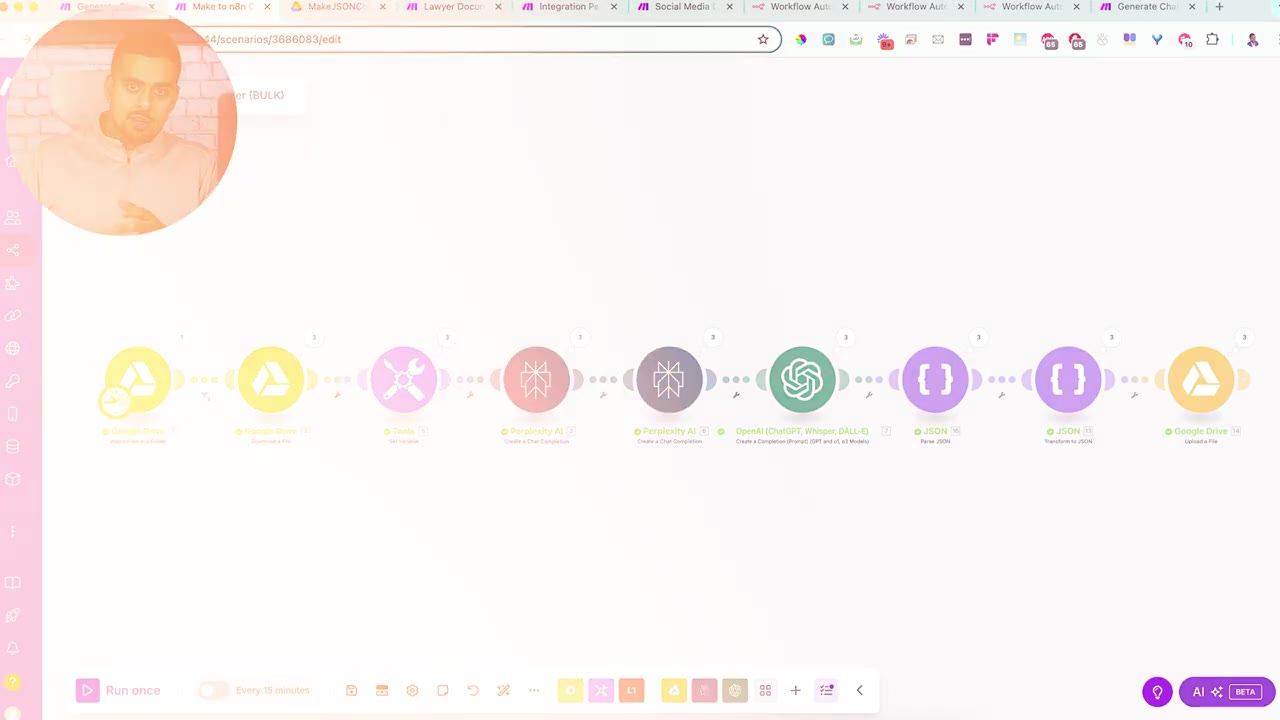Close the Social Media browser tab
The height and width of the screenshot is (720, 1280).
click(729, 7)
